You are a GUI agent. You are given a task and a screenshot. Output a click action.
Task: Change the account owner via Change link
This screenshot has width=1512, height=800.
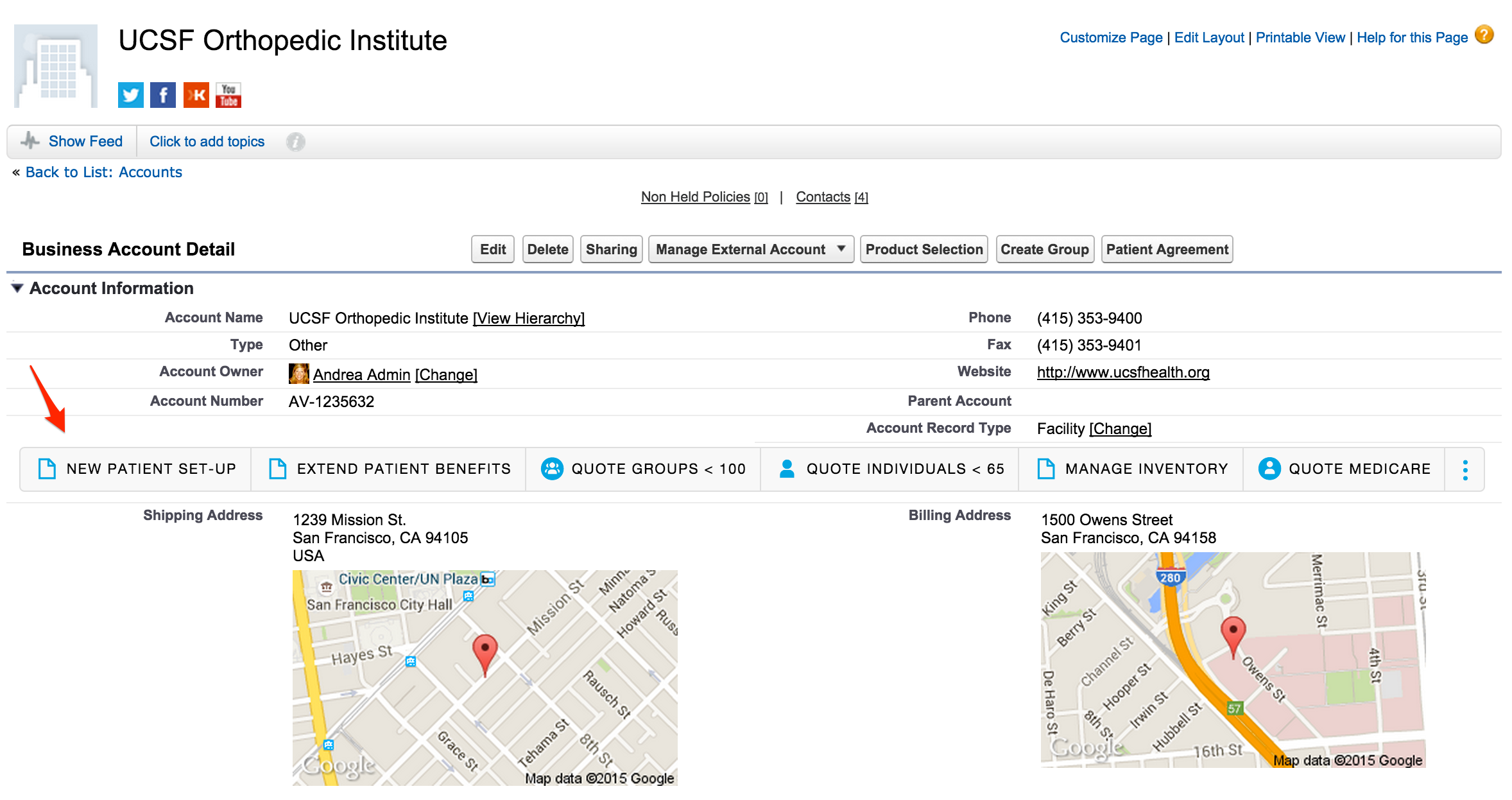(446, 375)
